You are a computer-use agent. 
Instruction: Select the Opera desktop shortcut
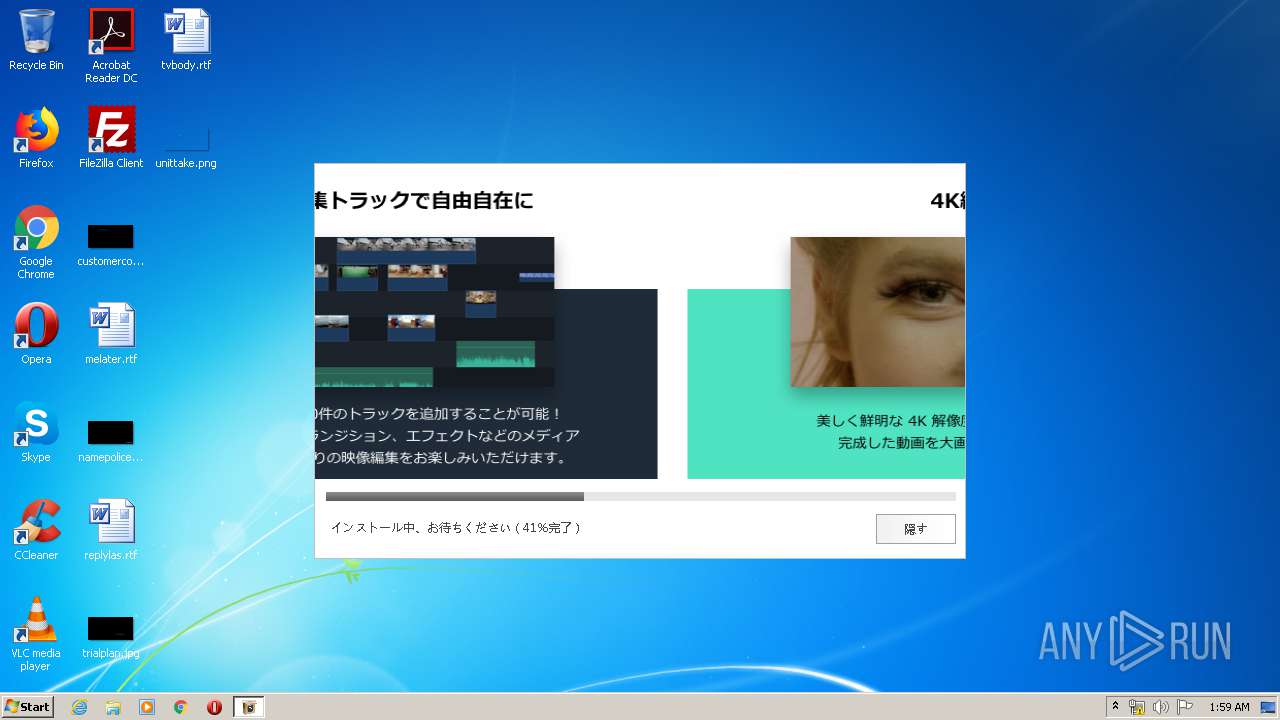pos(36,334)
